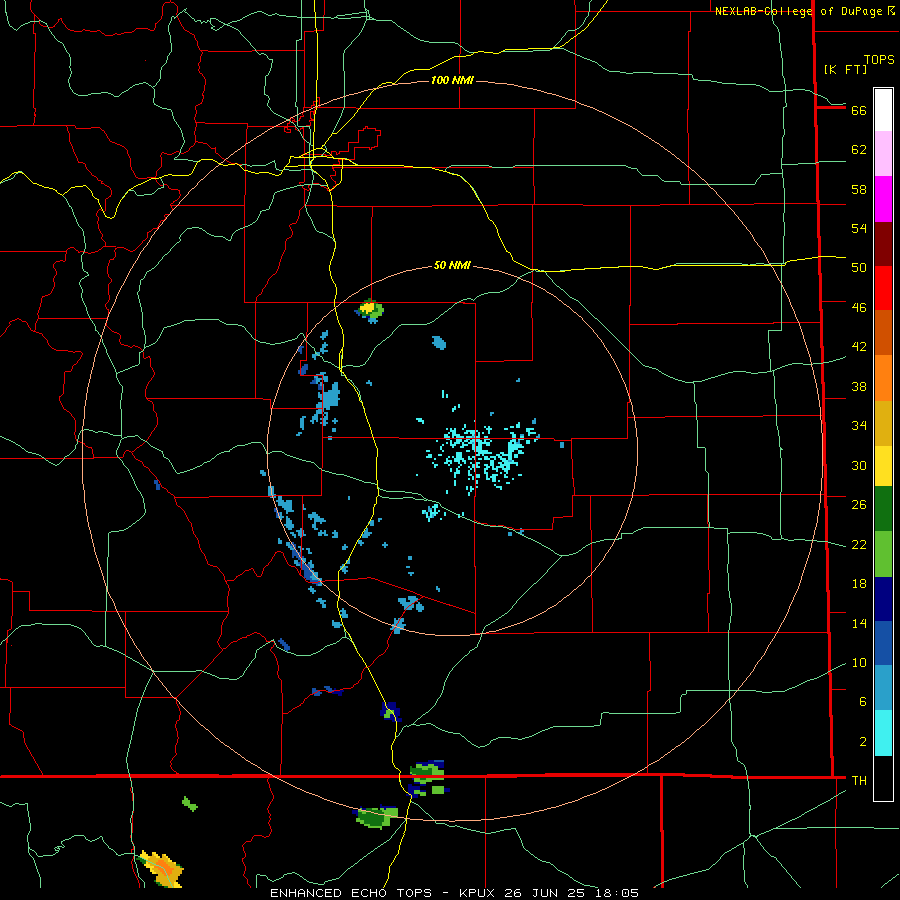Image resolution: width=900 pixels, height=900 pixels.
Task: Click the 'ENHANCED ECHO TOPS' caption text
Action: pos(351,893)
